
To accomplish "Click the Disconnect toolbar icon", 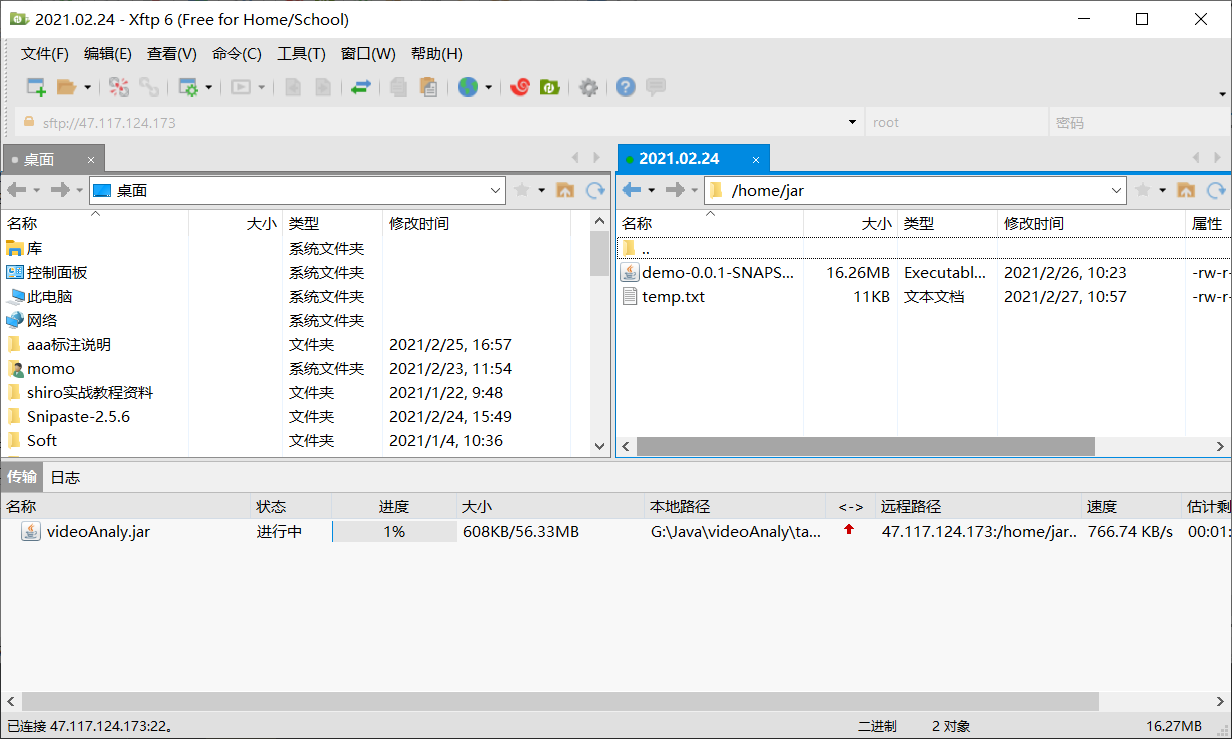I will (x=119, y=87).
